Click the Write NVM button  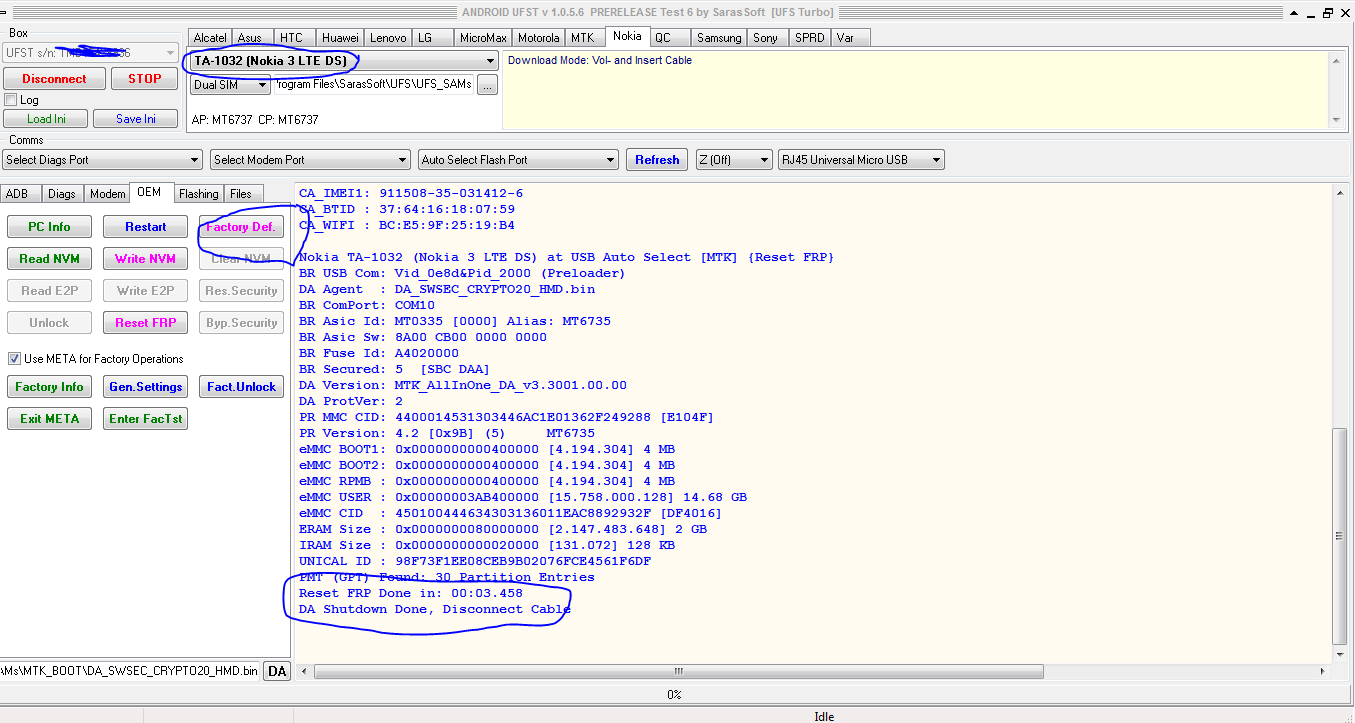[146, 259]
